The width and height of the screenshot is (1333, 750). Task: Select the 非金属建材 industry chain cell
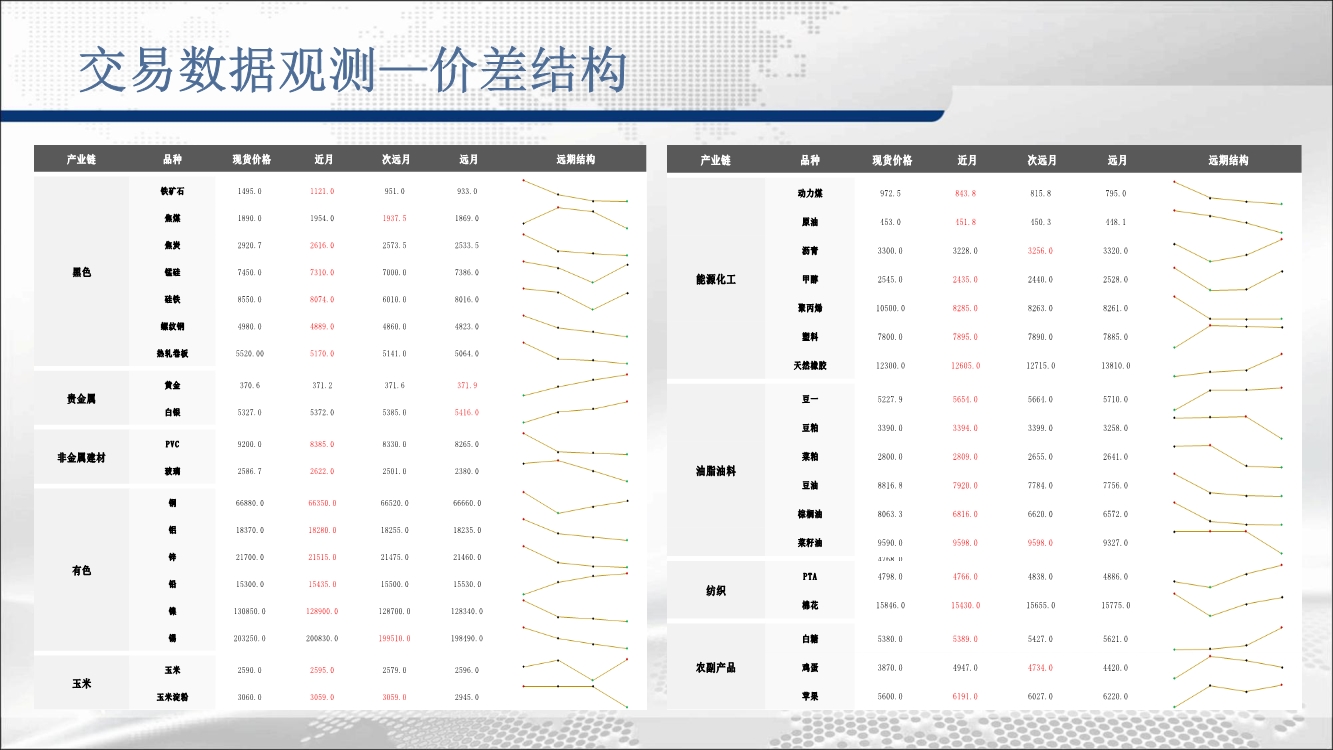tap(81, 457)
